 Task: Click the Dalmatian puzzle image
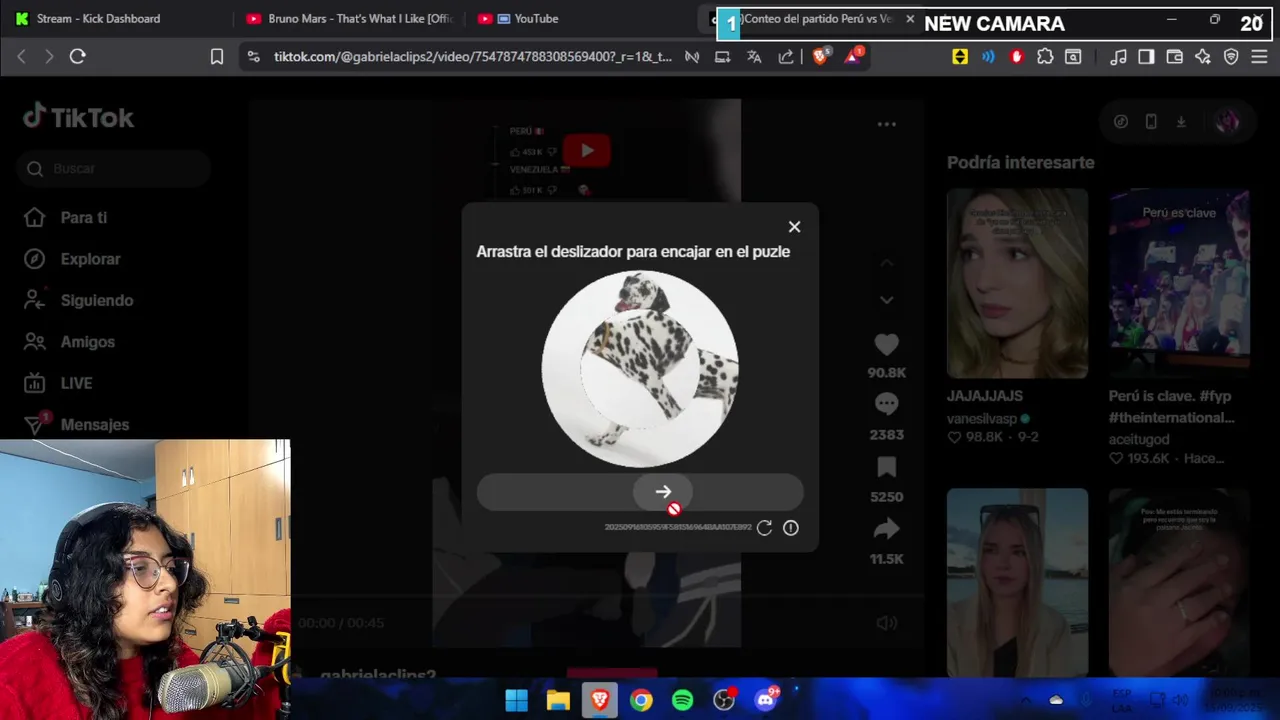click(640, 368)
